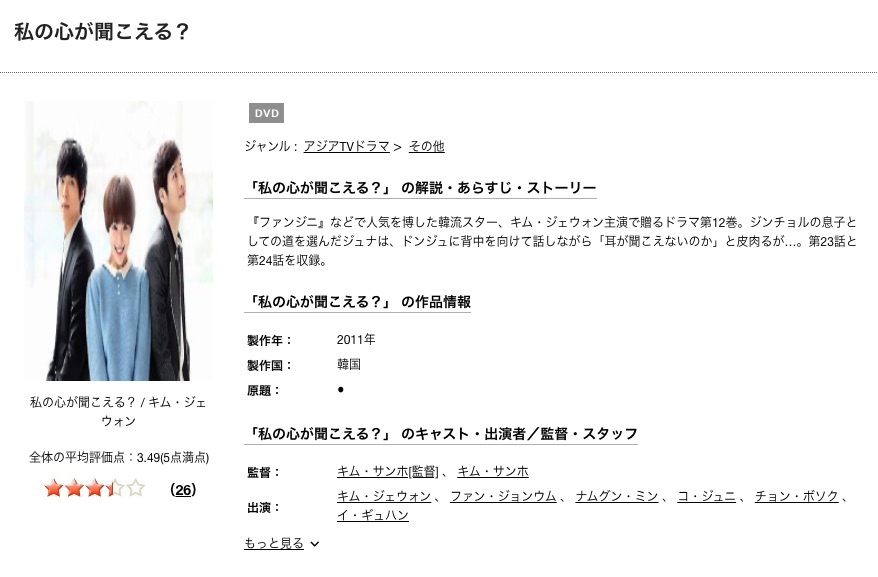This screenshot has width=878, height=577.
Task: Open the 26 reviews count link
Action: tap(183, 490)
